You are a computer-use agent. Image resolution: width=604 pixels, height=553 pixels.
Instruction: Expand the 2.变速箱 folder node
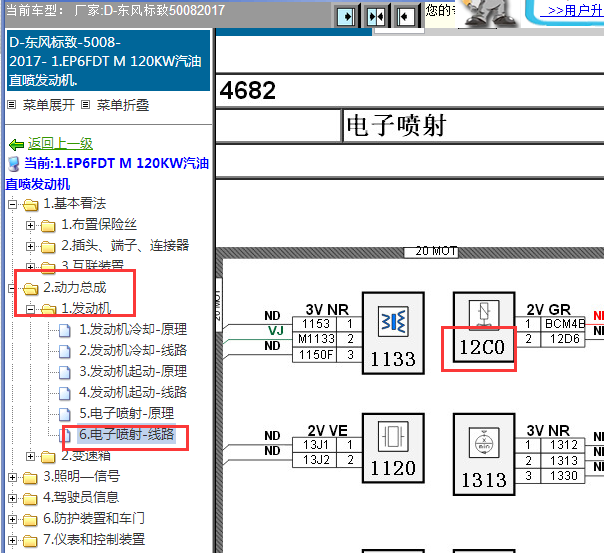pyautogui.click(x=30, y=456)
